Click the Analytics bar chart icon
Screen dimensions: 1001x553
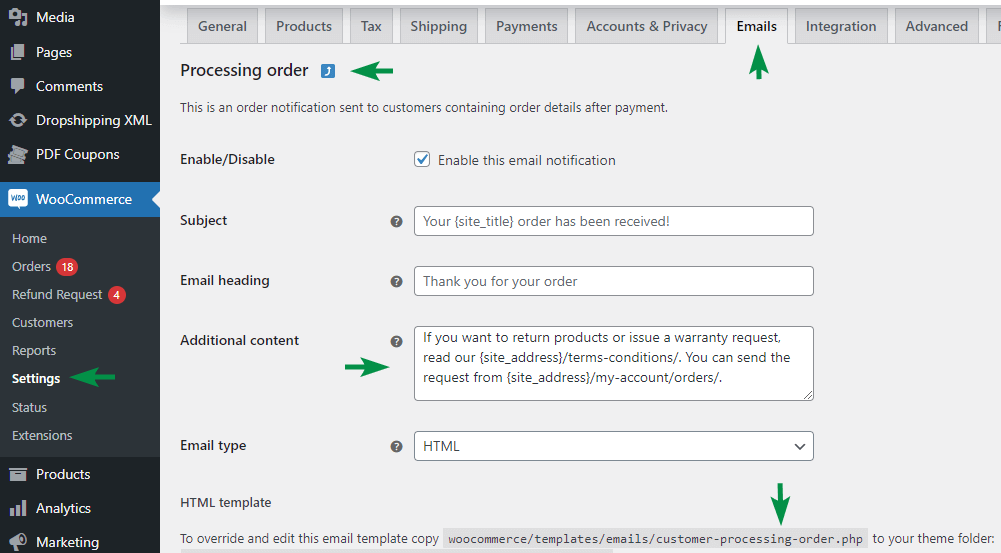tap(18, 508)
